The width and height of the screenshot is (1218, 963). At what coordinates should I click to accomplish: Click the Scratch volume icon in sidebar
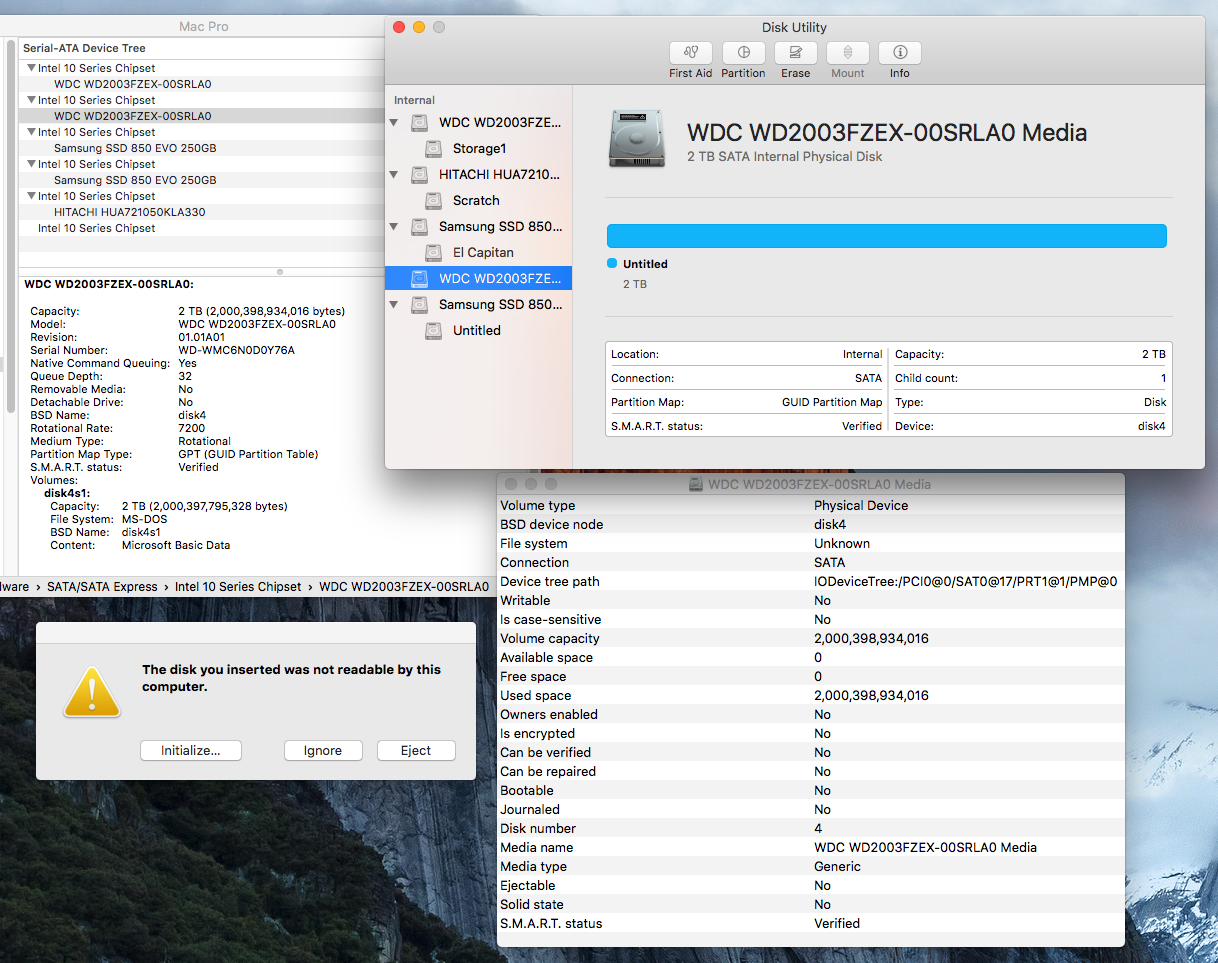coord(433,200)
